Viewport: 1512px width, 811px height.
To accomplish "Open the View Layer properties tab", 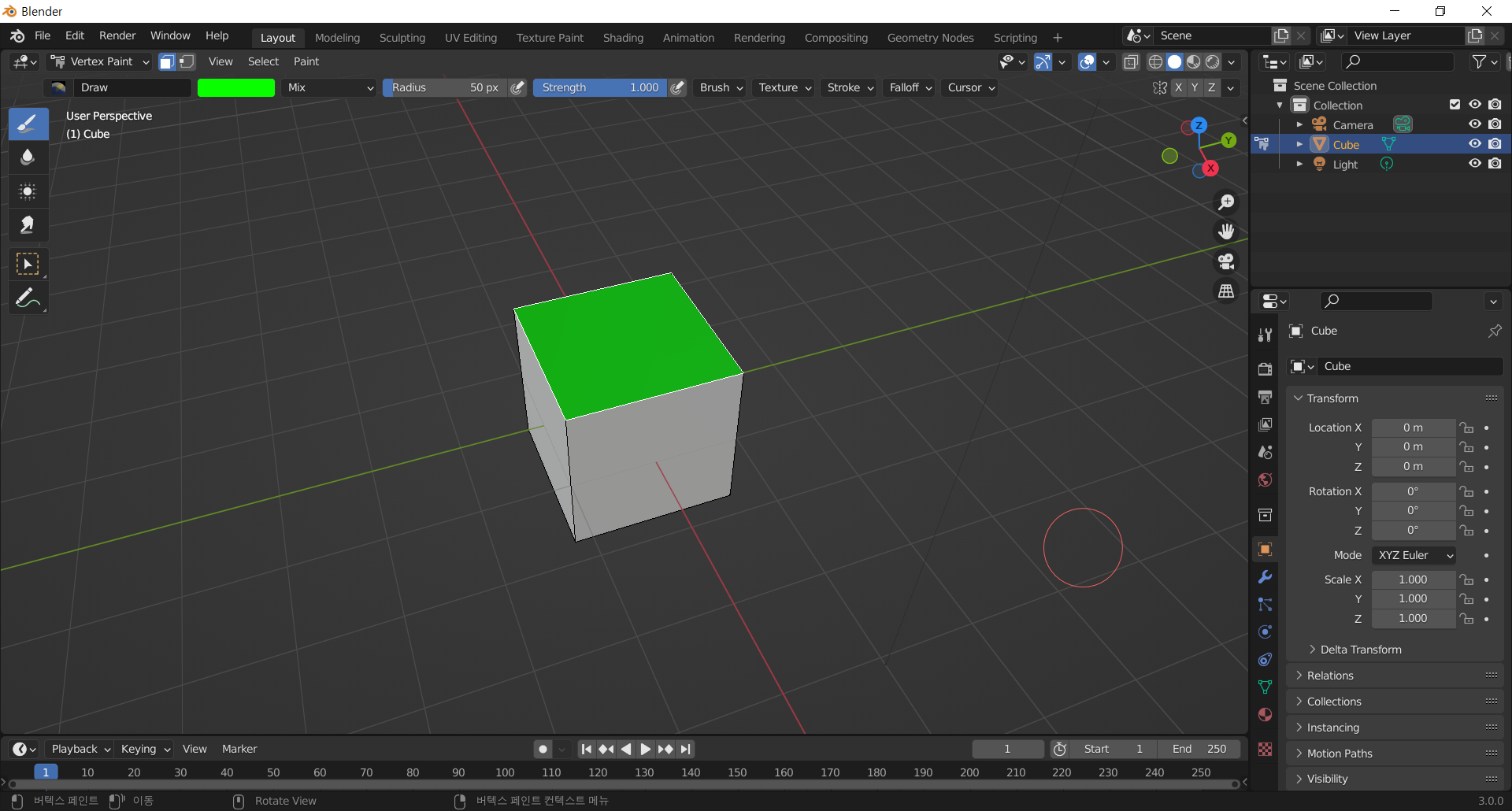I will click(x=1266, y=424).
